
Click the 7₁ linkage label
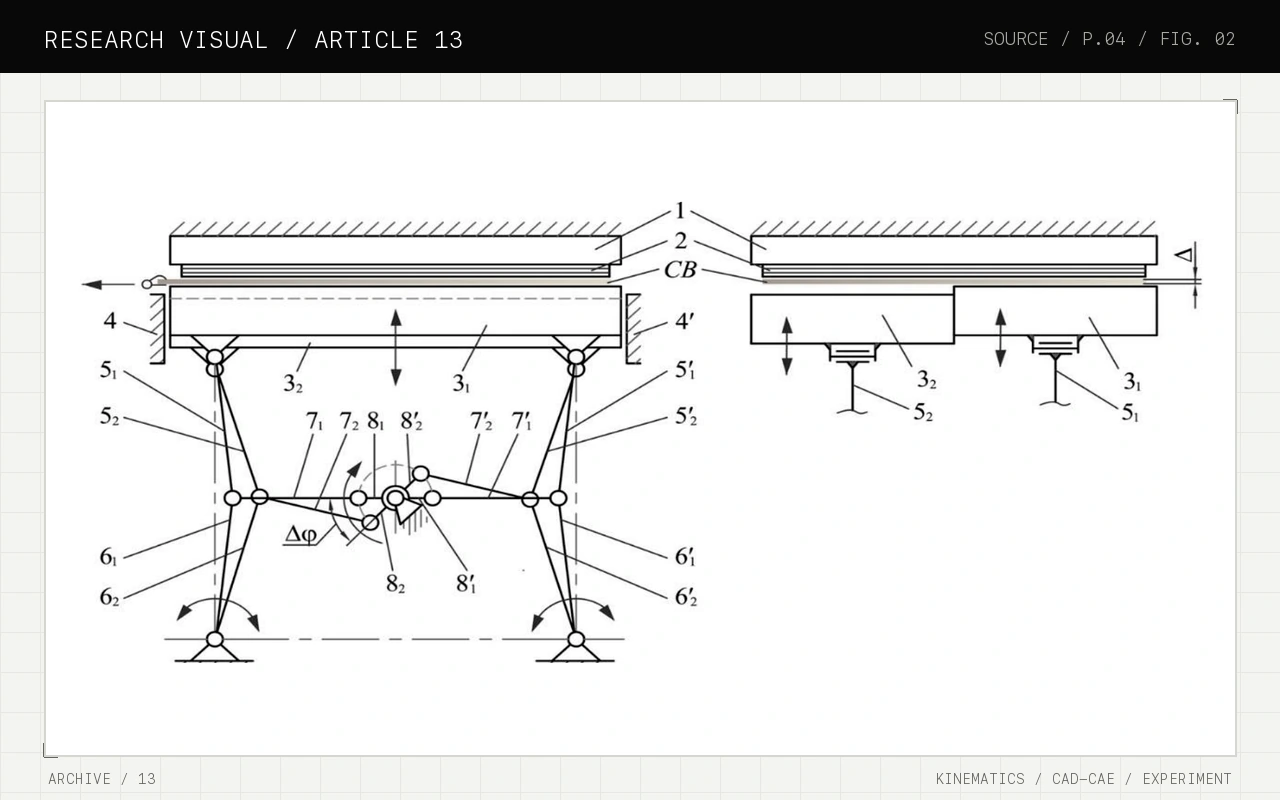(x=314, y=422)
